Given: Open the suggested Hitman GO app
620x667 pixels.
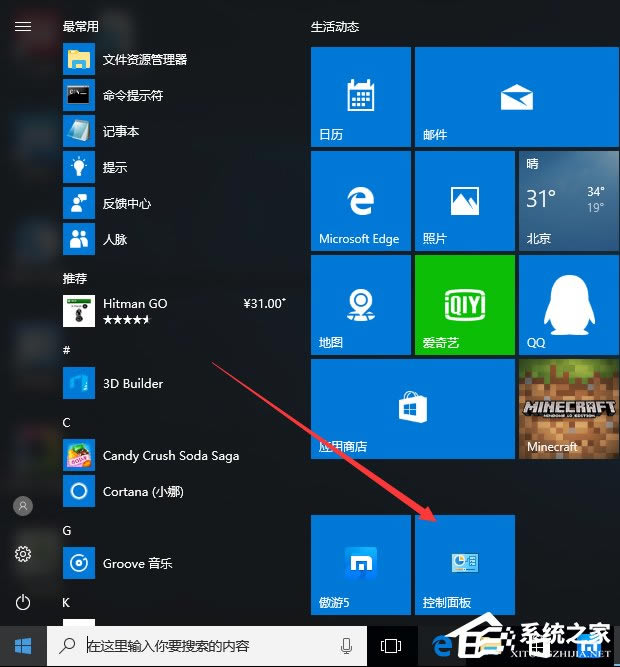Looking at the screenshot, I should (135, 310).
